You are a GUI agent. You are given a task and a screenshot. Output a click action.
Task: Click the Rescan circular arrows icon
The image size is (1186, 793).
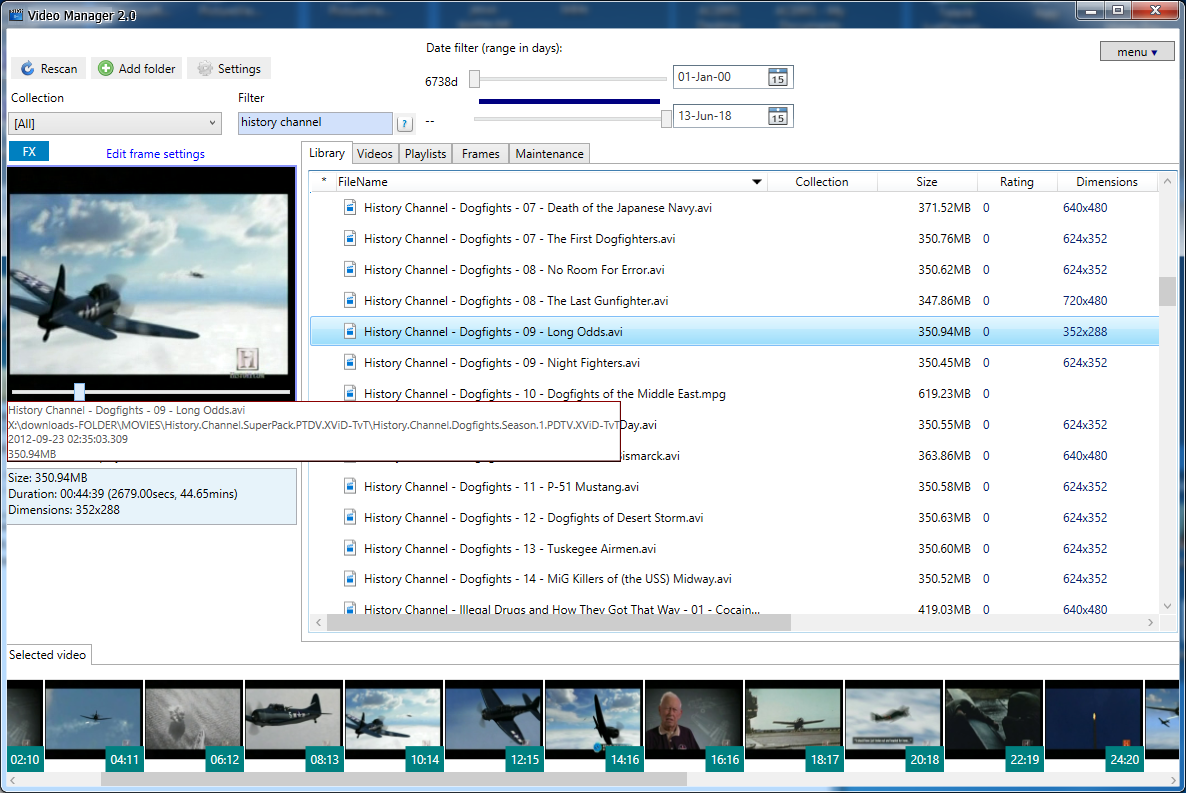27,68
